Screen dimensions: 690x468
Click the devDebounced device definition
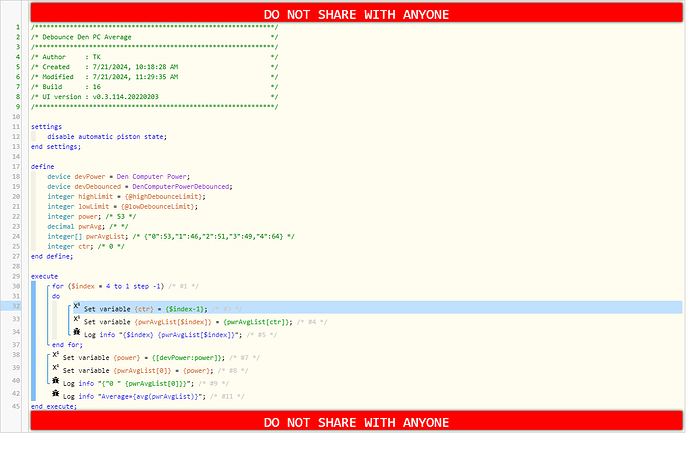[139, 187]
